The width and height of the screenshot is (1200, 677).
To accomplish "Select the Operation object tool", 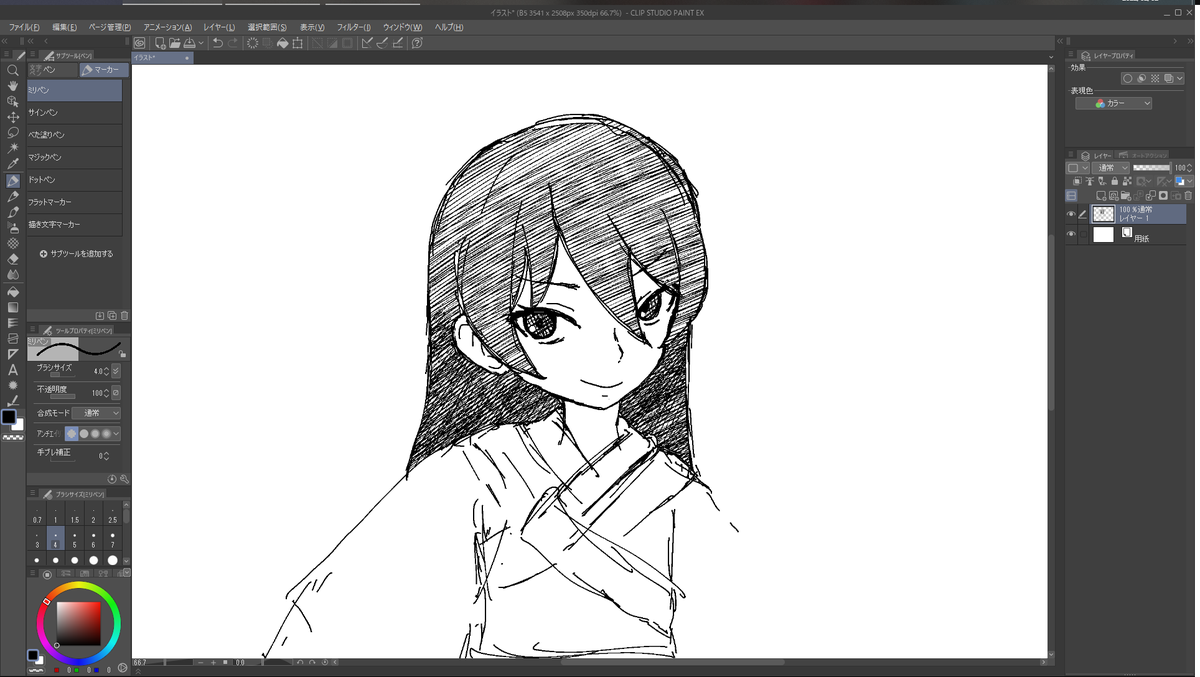I will coord(13,102).
